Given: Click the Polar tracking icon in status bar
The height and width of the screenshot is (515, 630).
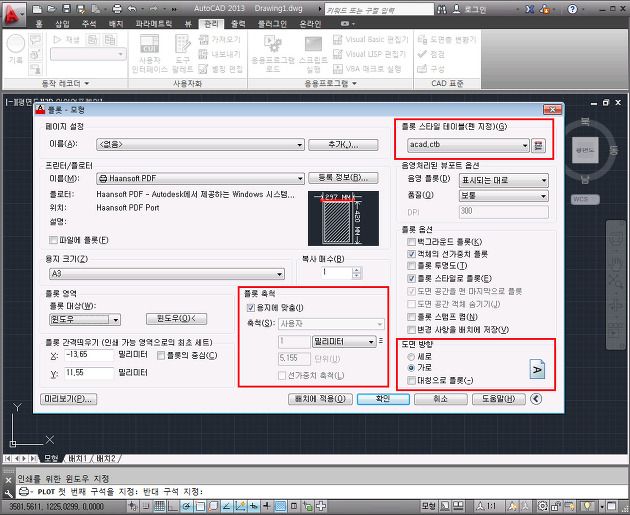Looking at the screenshot, I should (186, 506).
